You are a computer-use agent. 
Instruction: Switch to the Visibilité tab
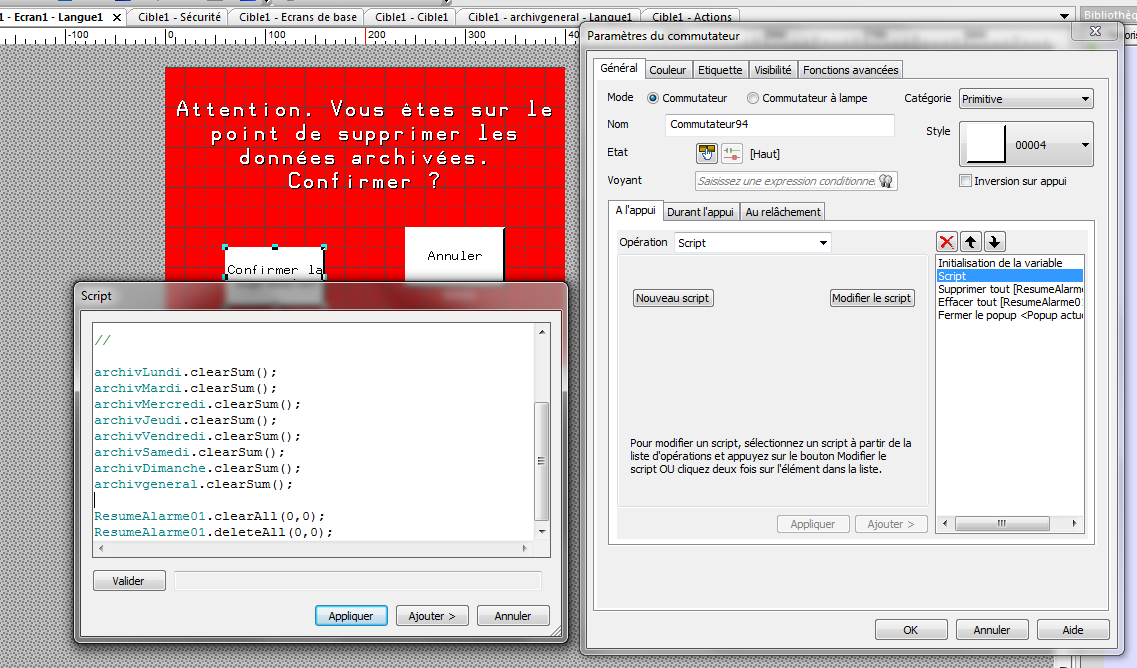(772, 70)
